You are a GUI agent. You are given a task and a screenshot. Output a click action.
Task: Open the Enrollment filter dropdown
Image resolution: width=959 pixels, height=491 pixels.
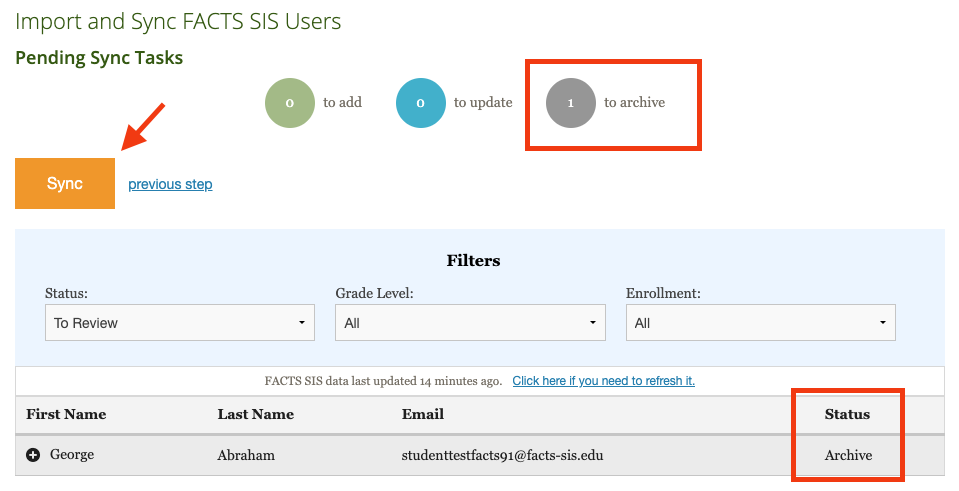click(x=760, y=323)
